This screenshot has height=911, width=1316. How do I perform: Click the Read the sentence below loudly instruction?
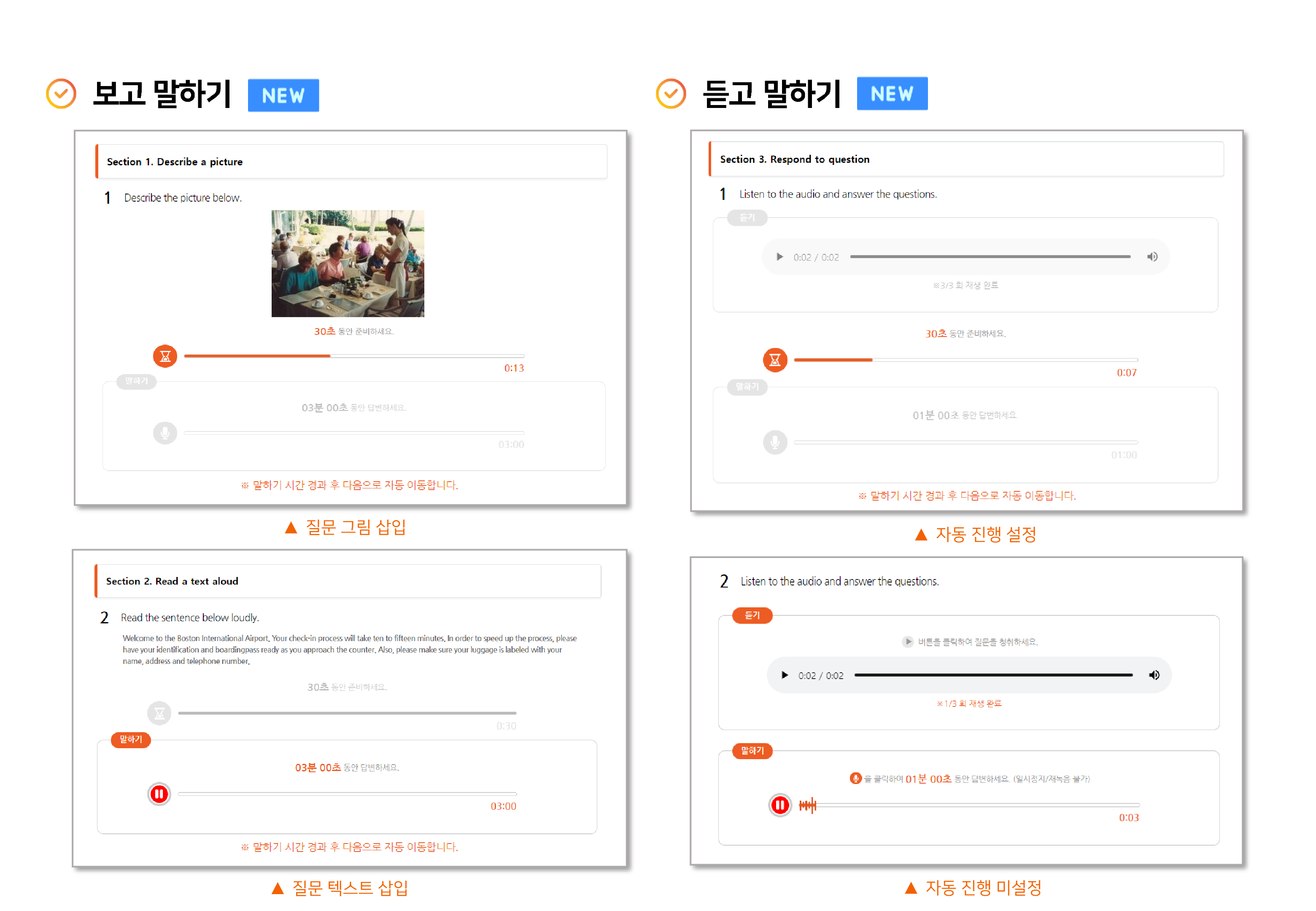[x=189, y=617]
